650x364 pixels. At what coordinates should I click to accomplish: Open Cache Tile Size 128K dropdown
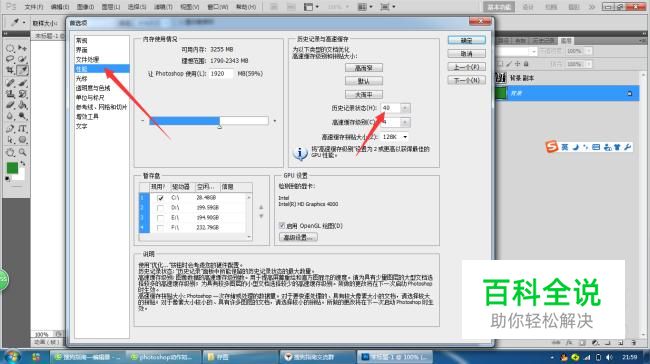point(395,137)
